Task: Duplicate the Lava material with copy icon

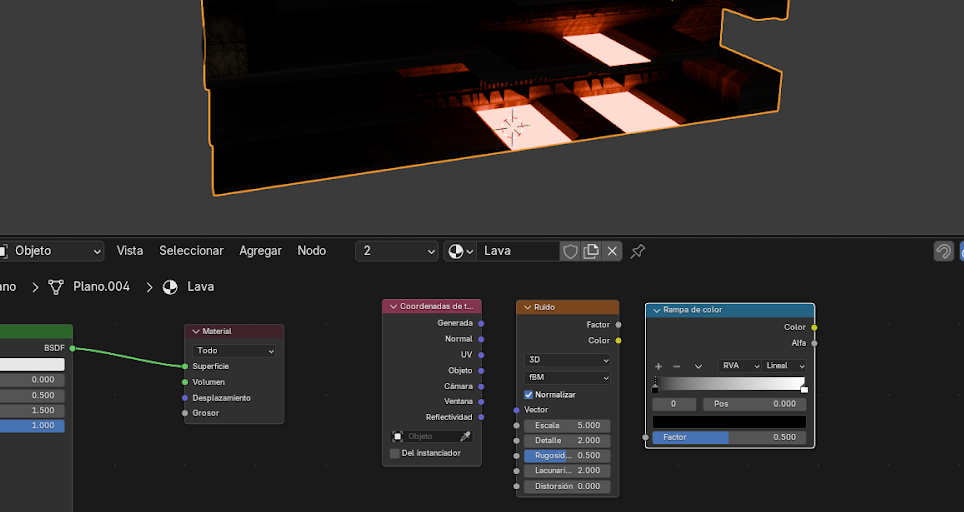Action: [x=591, y=251]
